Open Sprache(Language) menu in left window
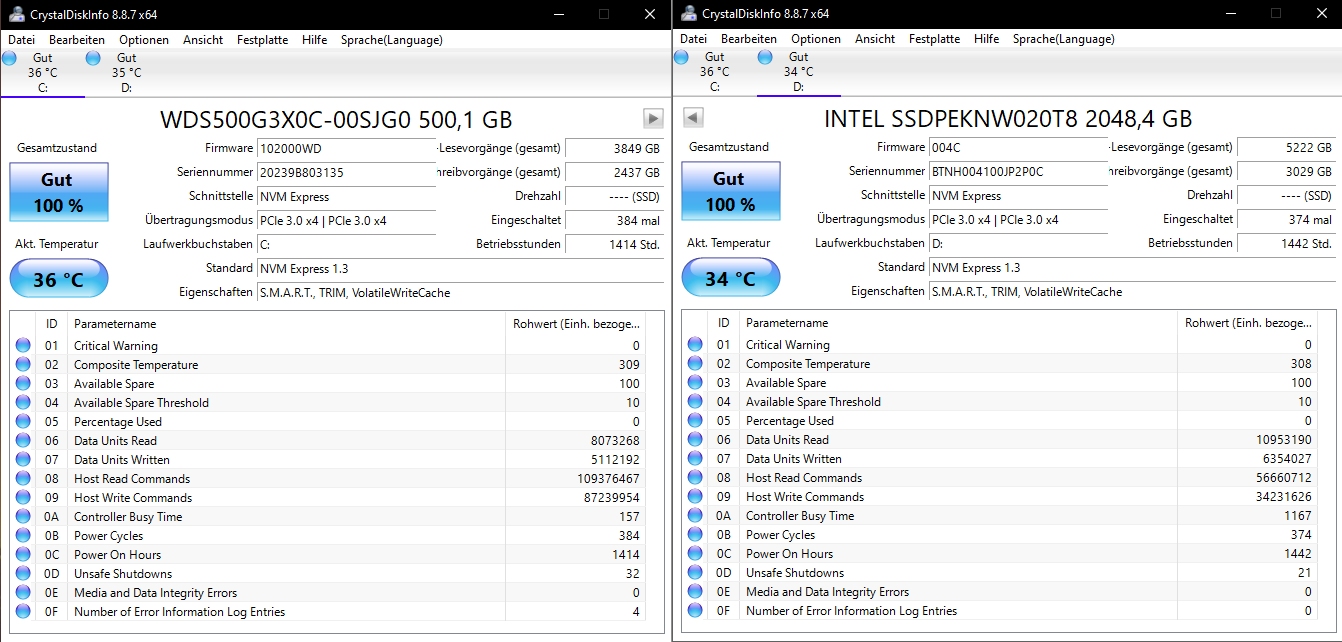The height and width of the screenshot is (642, 1342). pyautogui.click(x=392, y=40)
